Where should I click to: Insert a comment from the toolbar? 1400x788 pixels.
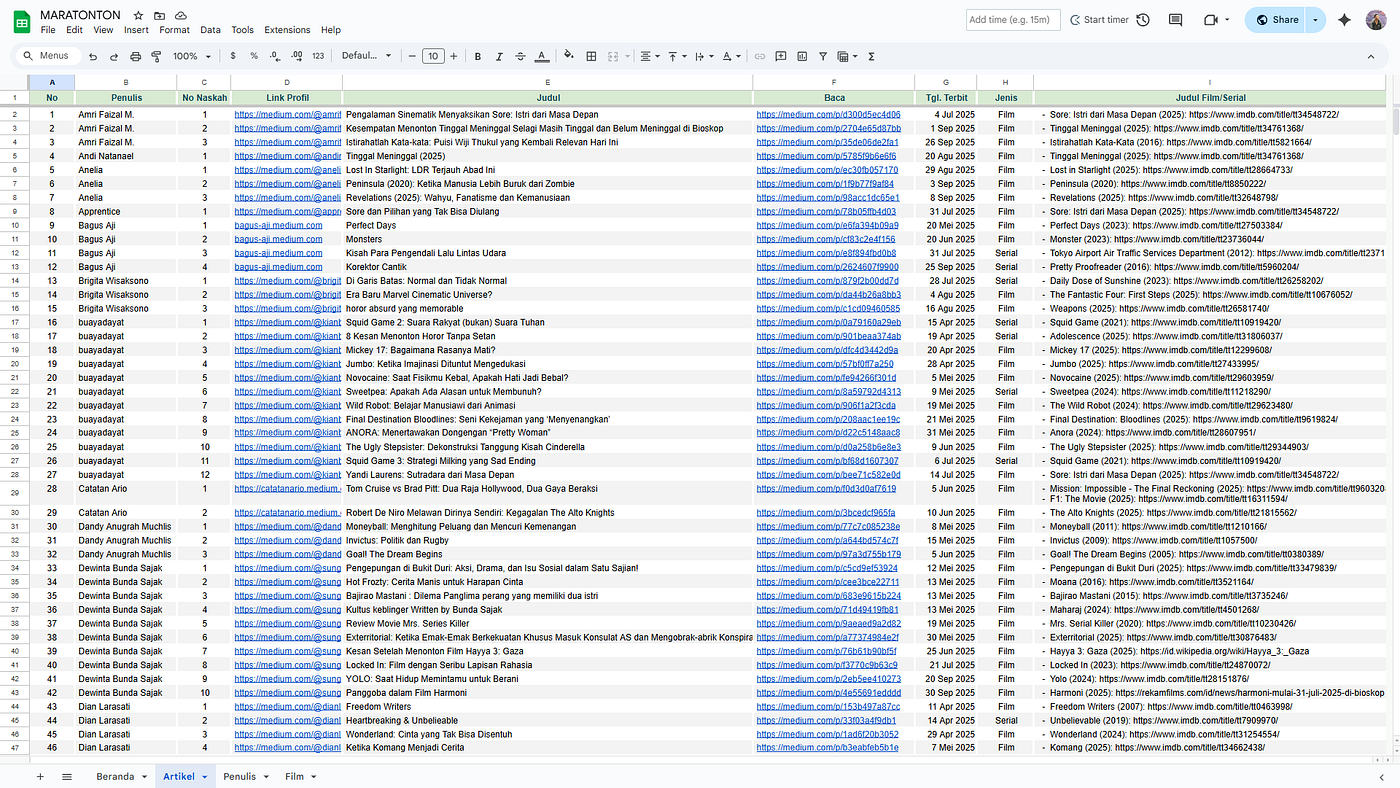pyautogui.click(x=781, y=56)
